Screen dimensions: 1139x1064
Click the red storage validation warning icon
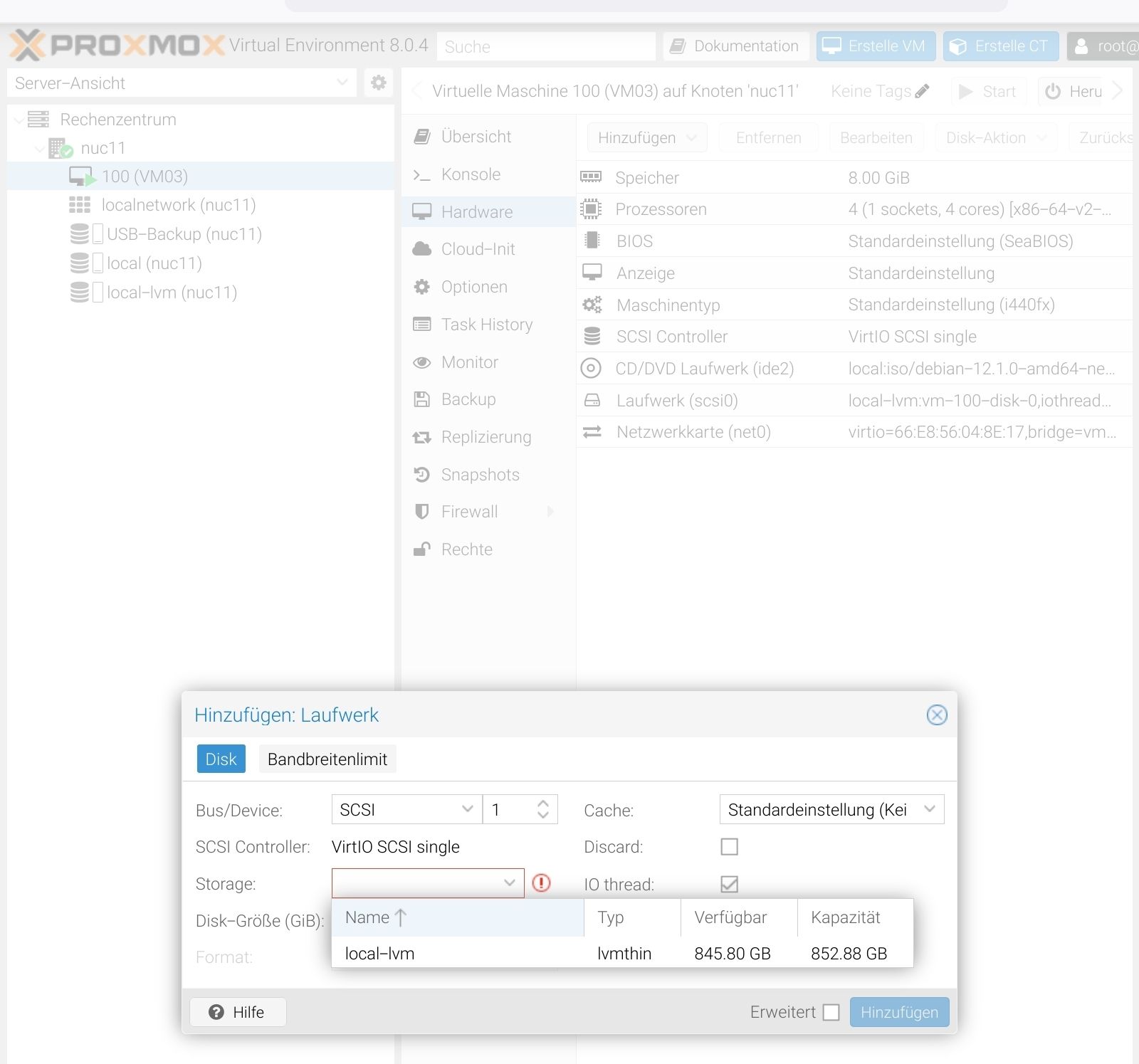[x=541, y=883]
